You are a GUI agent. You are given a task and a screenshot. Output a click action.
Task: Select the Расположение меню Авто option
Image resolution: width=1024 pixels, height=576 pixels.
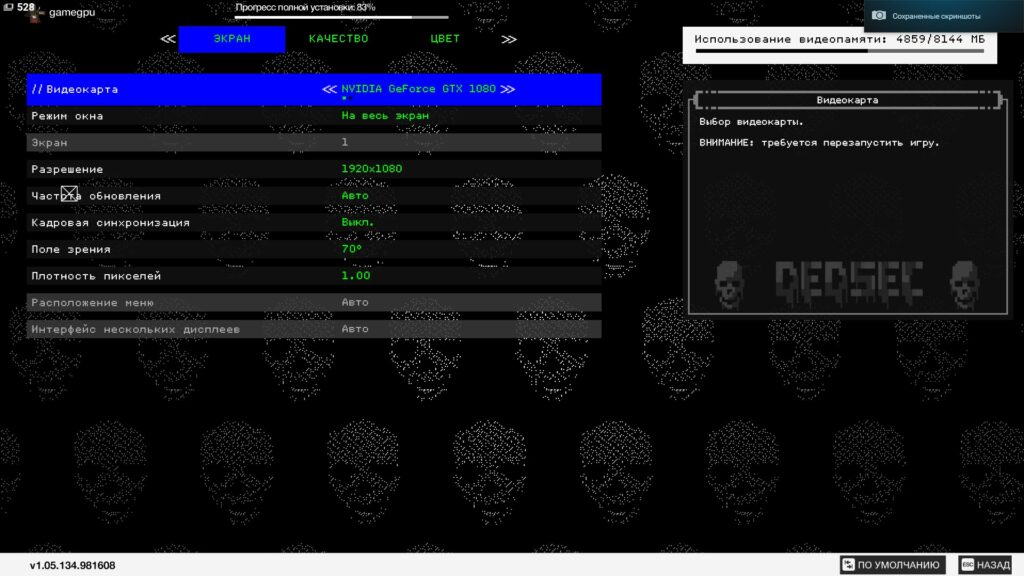tap(355, 302)
